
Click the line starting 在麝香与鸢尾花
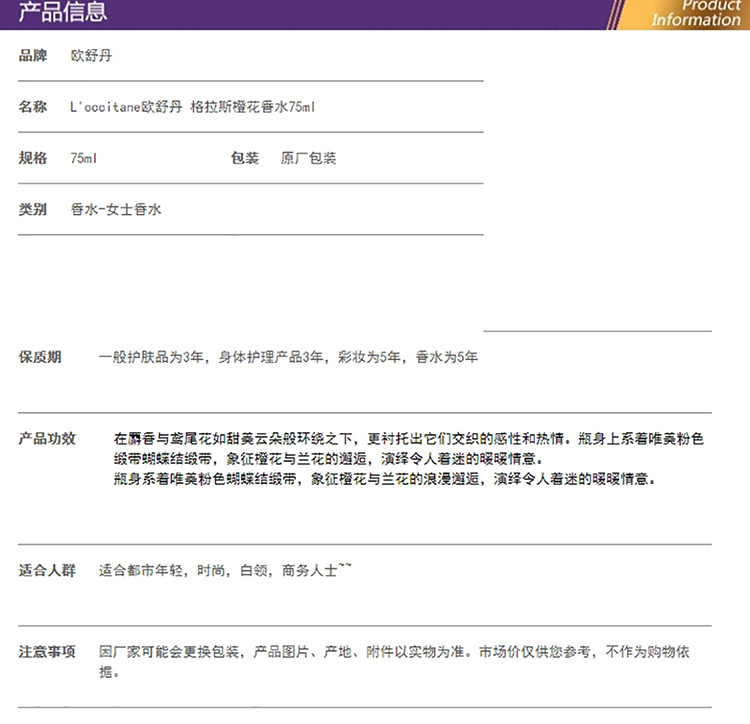409,439
